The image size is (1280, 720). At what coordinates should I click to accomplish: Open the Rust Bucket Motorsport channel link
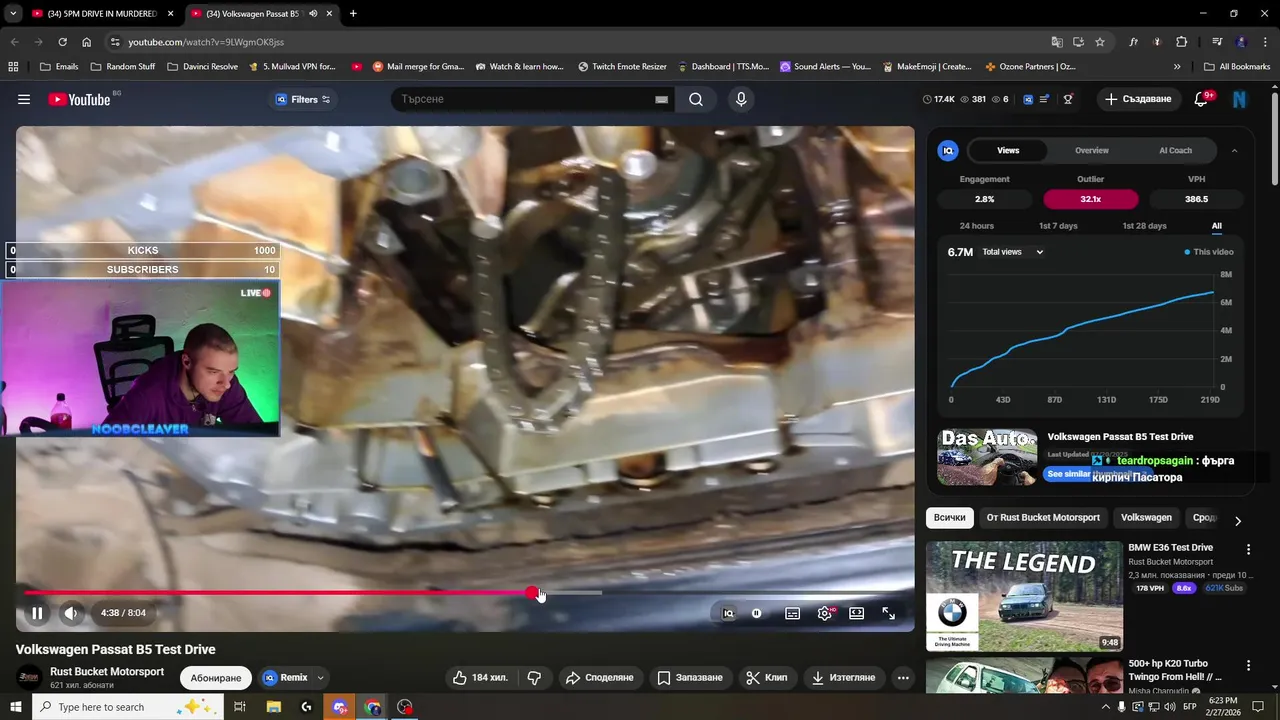coord(107,672)
